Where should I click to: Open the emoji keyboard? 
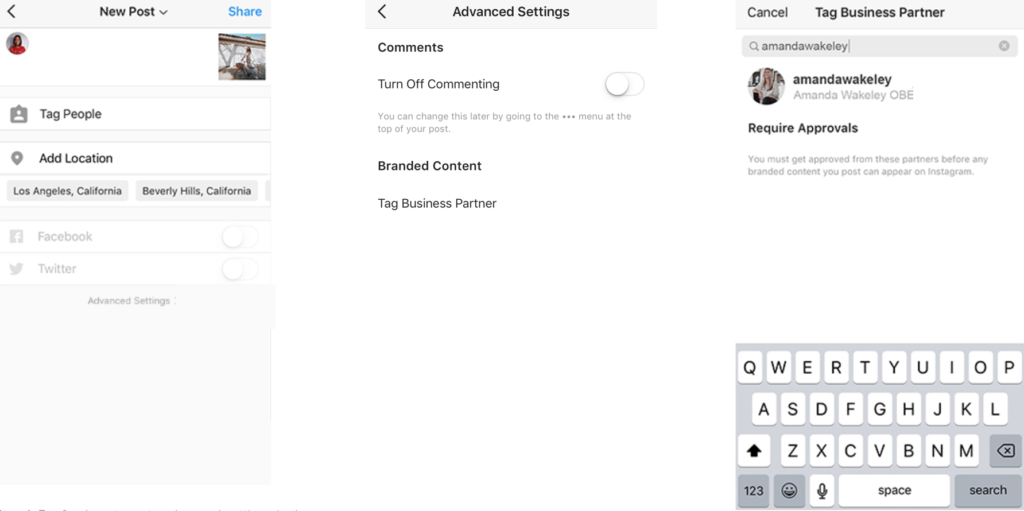tap(789, 490)
